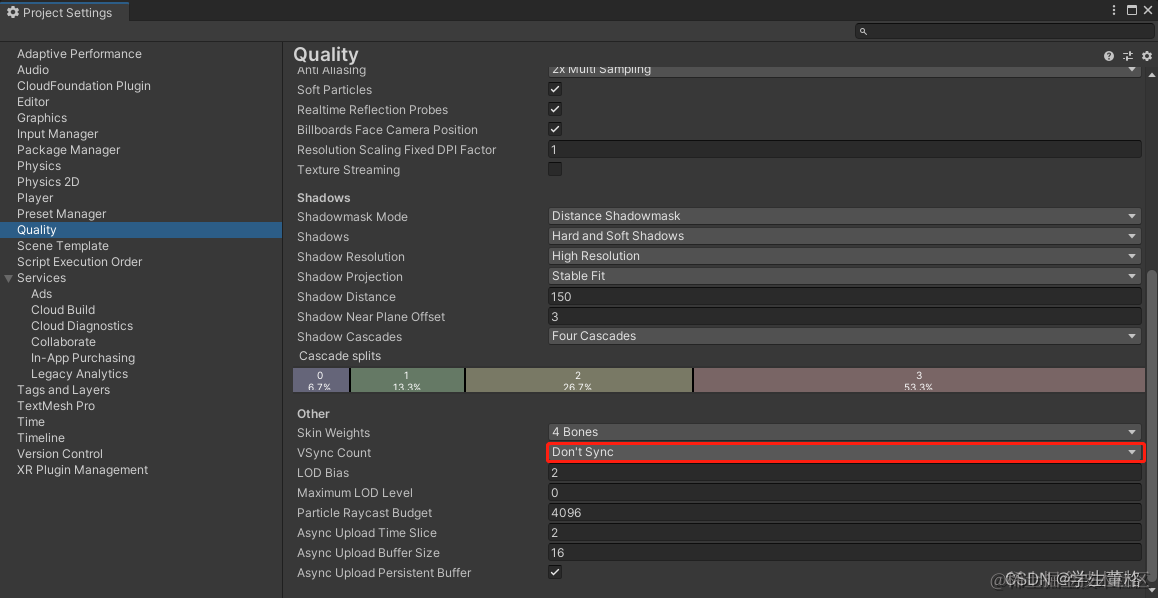Viewport: 1158px width, 598px height.
Task: Open the three-dot menu at top right
Action: tap(1114, 9)
